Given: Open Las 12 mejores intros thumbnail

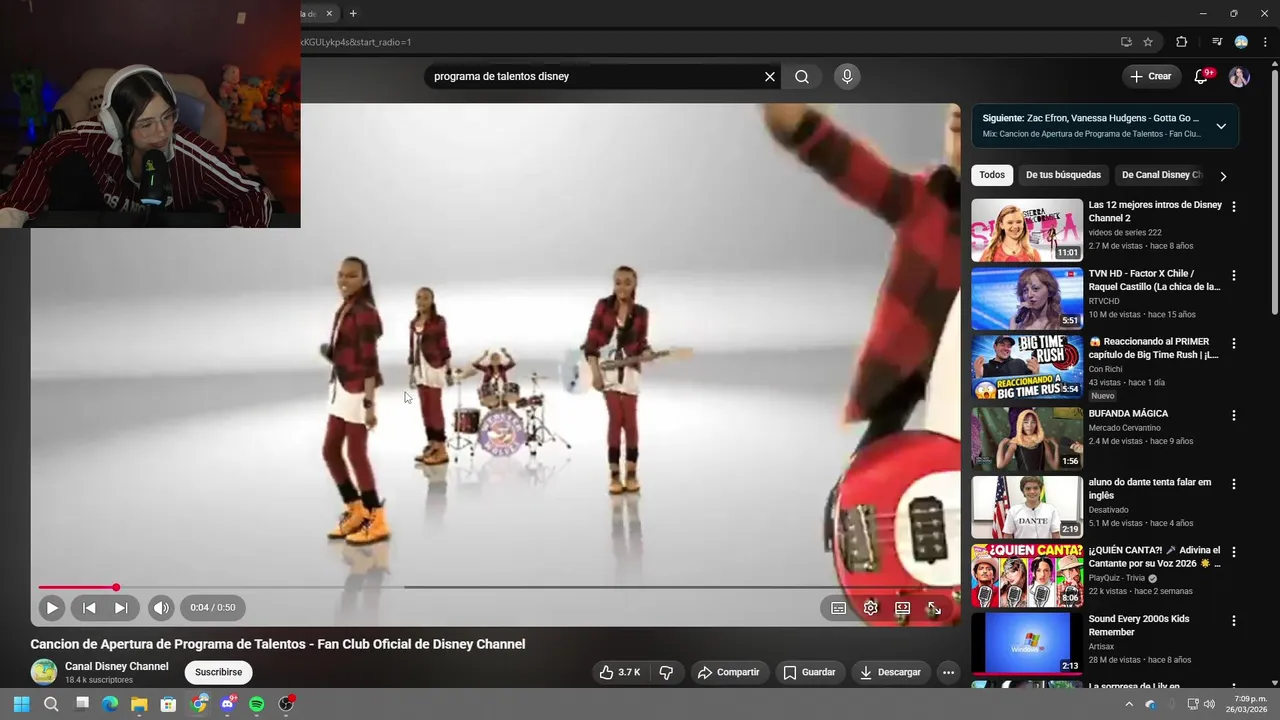Looking at the screenshot, I should 1027,230.
